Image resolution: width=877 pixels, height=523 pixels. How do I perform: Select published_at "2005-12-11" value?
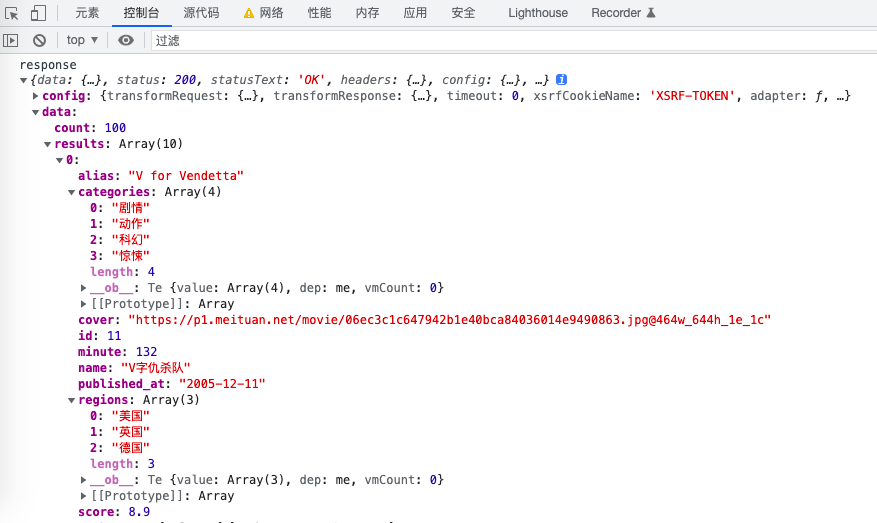tap(222, 384)
